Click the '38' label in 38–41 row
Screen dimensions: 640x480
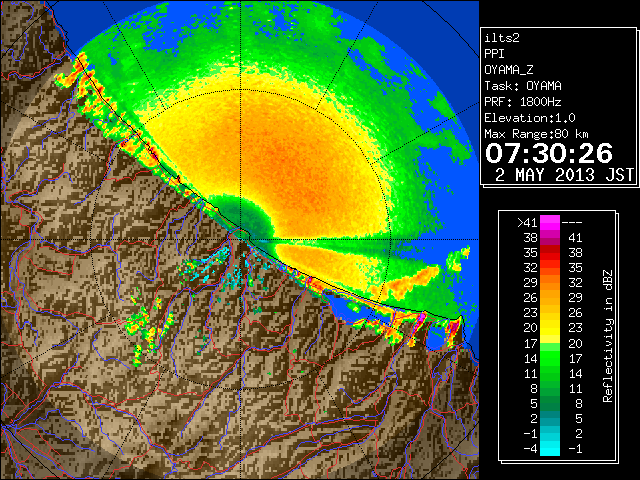pos(531,238)
